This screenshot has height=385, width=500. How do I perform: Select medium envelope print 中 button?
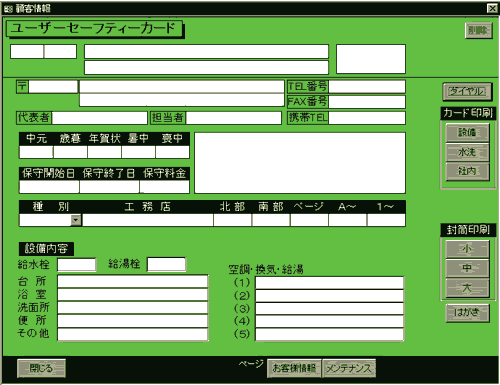tap(467, 268)
